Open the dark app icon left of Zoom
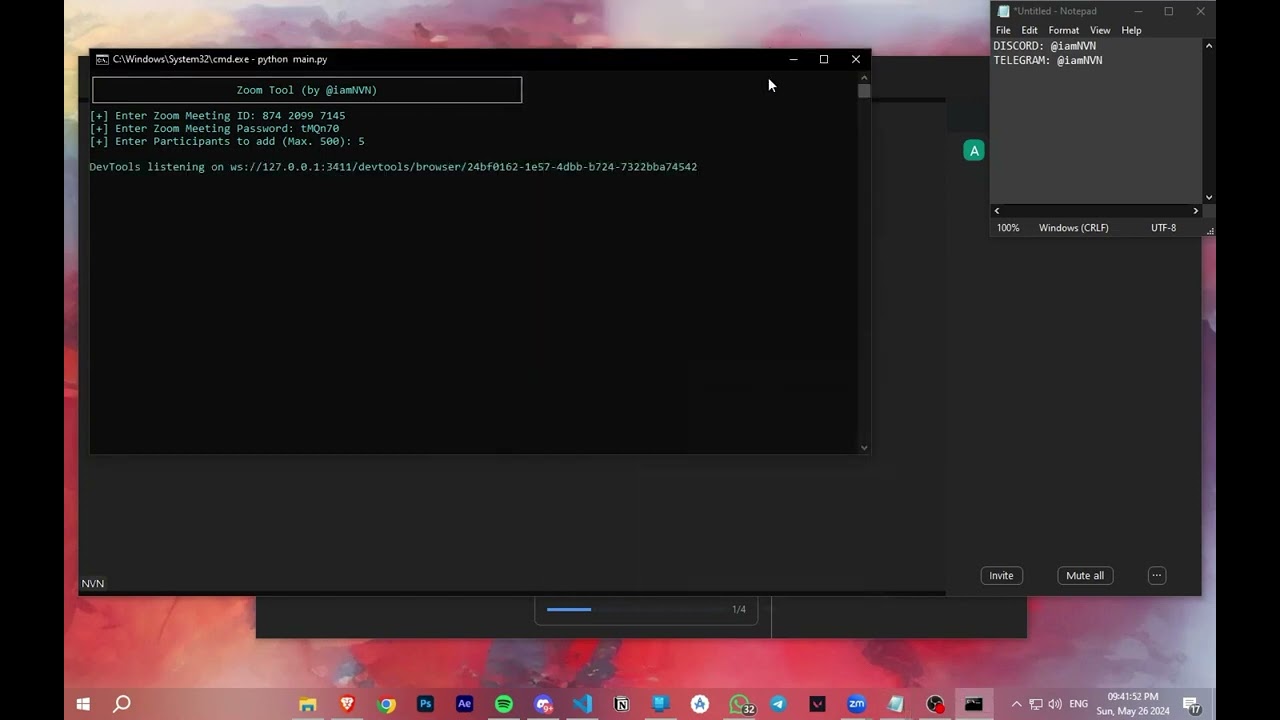The image size is (1280, 720). [817, 704]
